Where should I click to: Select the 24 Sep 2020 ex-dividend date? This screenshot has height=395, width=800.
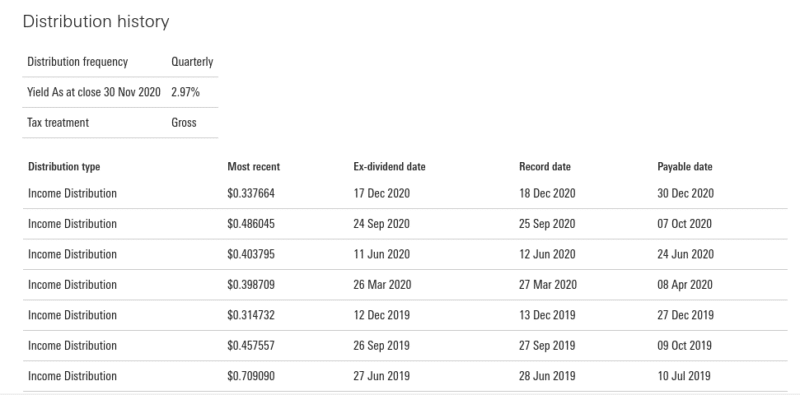click(382, 224)
